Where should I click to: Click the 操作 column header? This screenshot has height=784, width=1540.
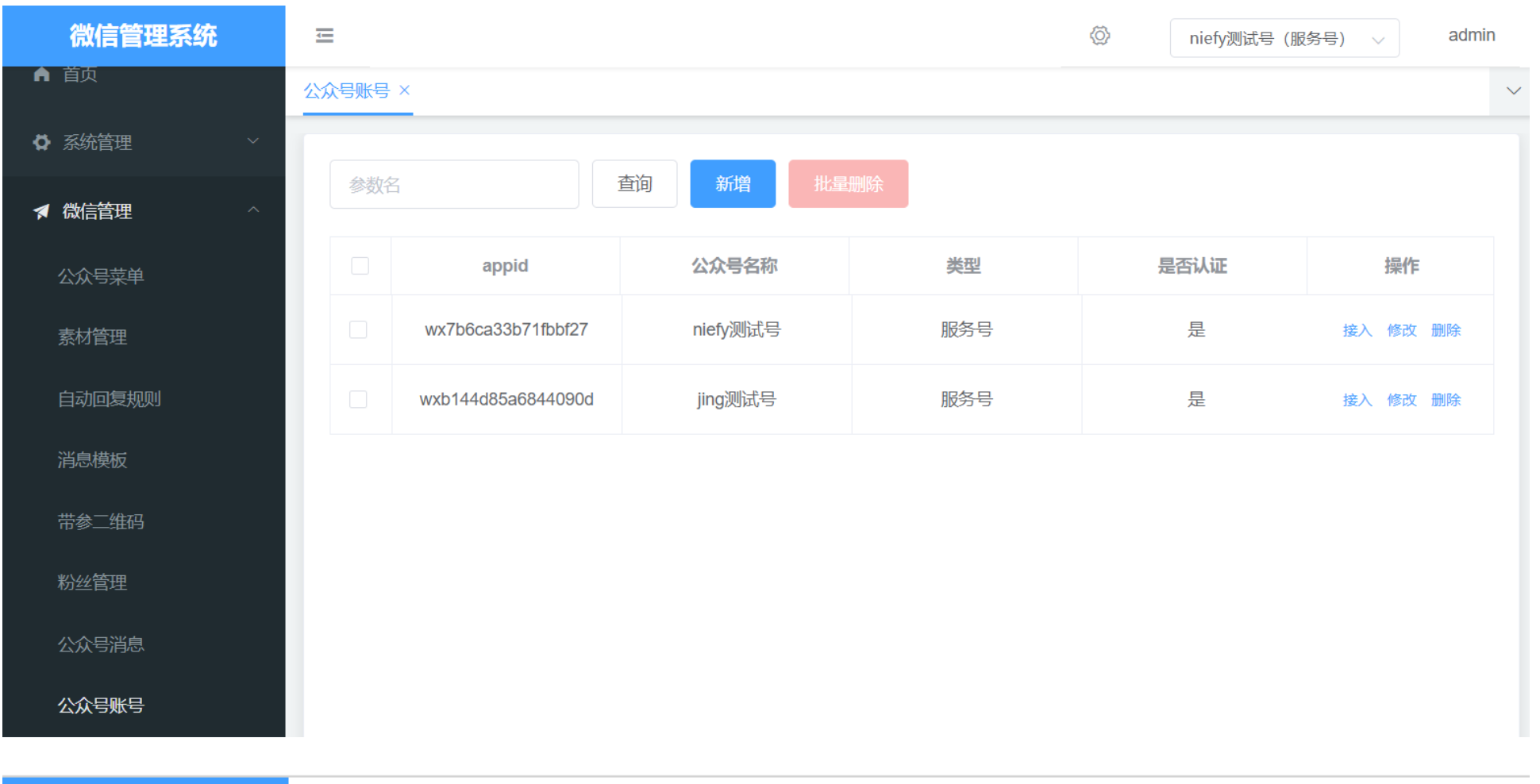point(1401,266)
